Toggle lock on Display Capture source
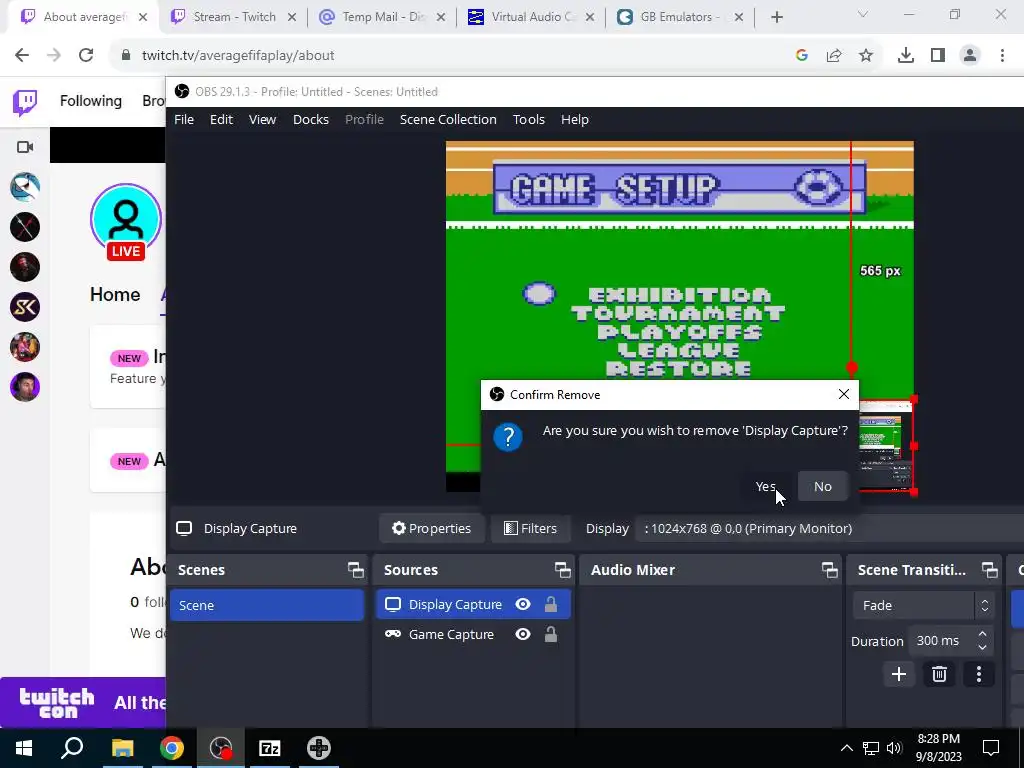This screenshot has width=1024, height=768. (551, 605)
